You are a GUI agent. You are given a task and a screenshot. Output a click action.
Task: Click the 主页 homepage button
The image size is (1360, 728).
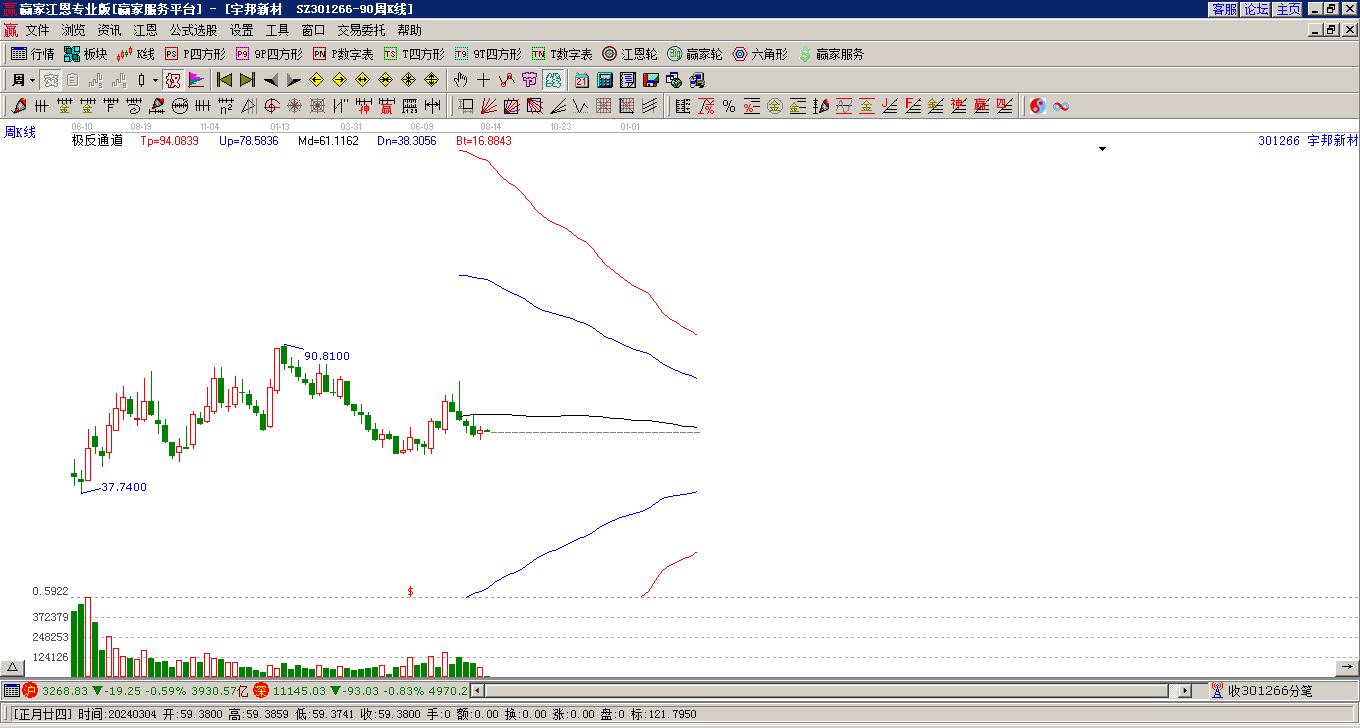tap(1288, 9)
